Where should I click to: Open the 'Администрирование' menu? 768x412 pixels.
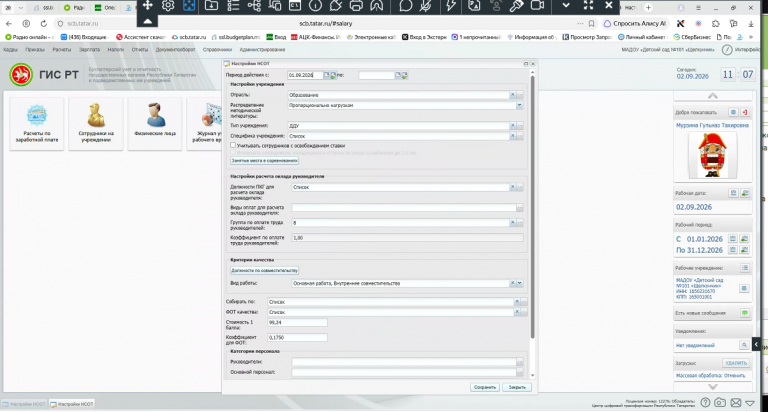click(262, 49)
